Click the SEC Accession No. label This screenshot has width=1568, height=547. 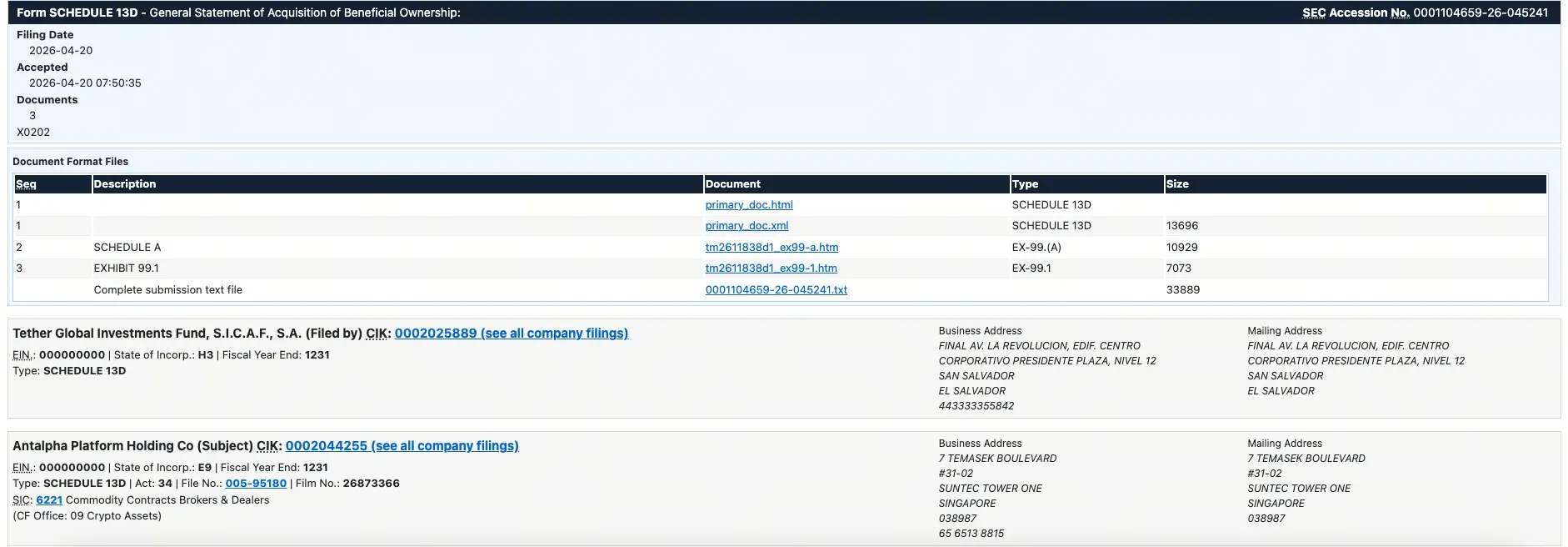click(1356, 13)
